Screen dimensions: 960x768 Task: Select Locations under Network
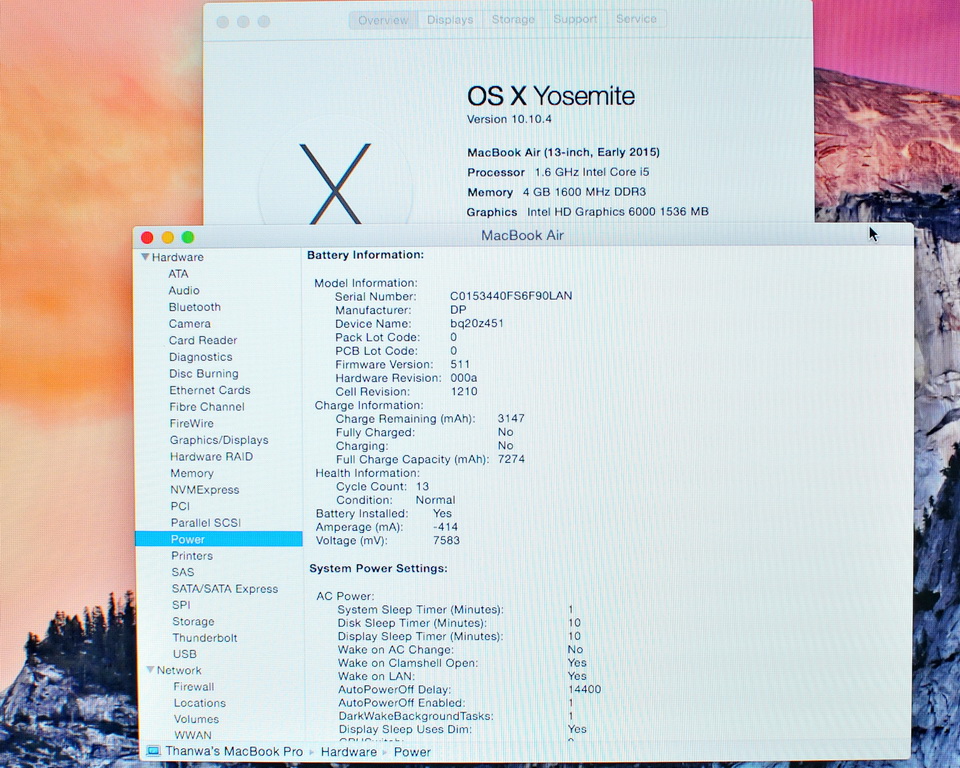(200, 703)
